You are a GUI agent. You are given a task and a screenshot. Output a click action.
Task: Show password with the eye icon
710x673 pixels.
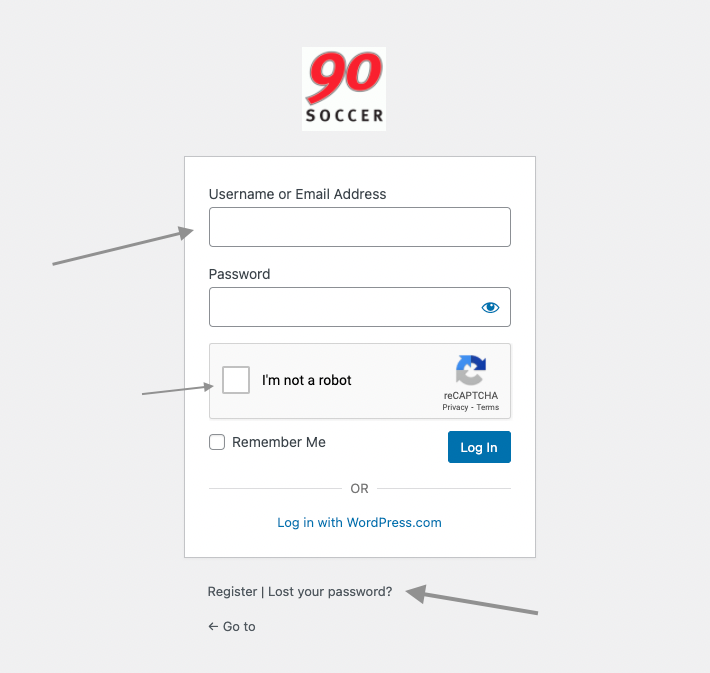[490, 308]
